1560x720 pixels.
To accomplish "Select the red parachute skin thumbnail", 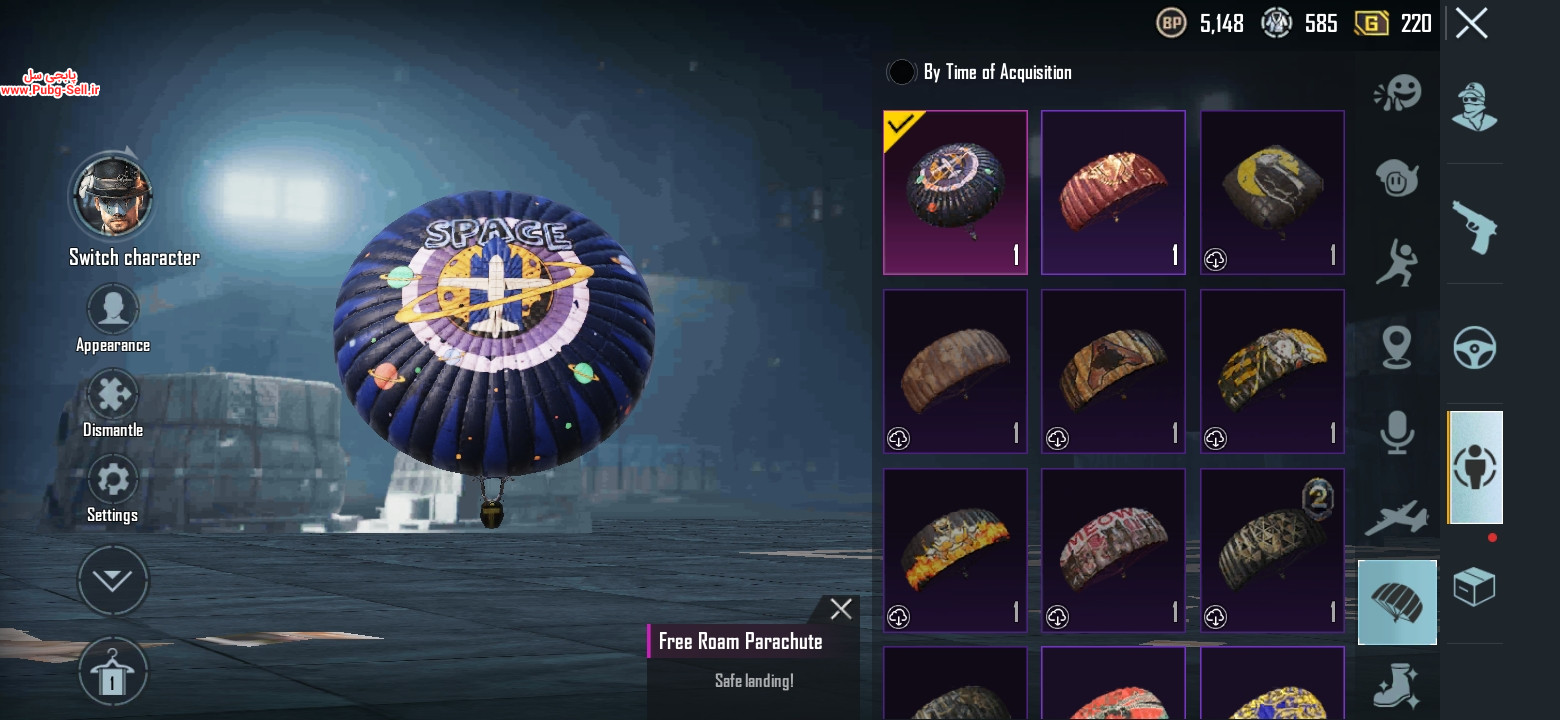I will [1113, 192].
